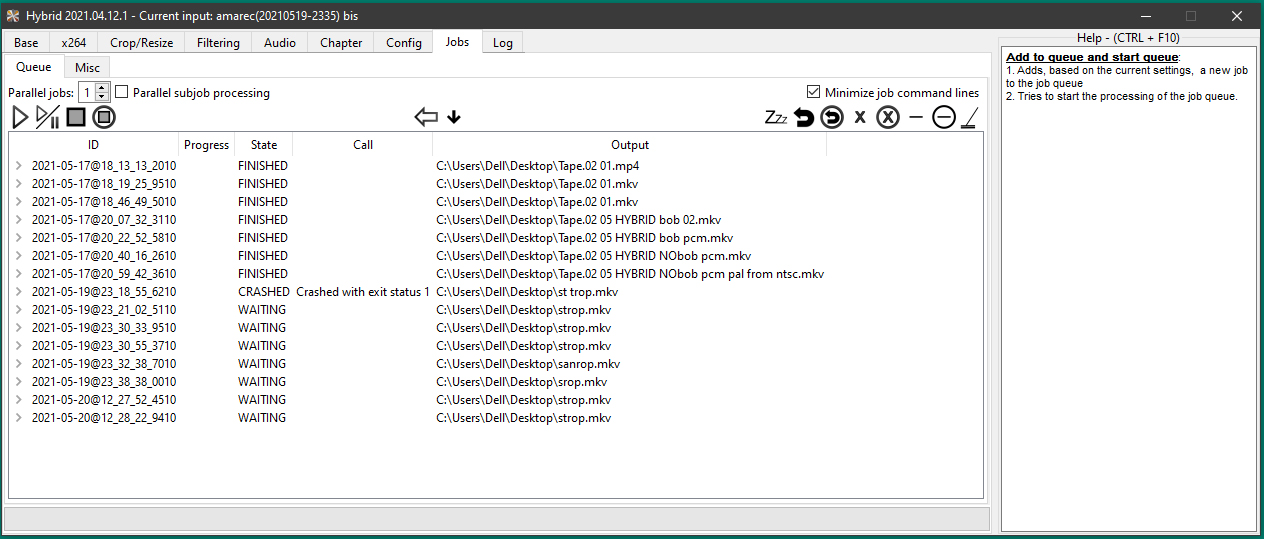Sort by the ID column header
This screenshot has height=539, width=1264.
[x=94, y=145]
